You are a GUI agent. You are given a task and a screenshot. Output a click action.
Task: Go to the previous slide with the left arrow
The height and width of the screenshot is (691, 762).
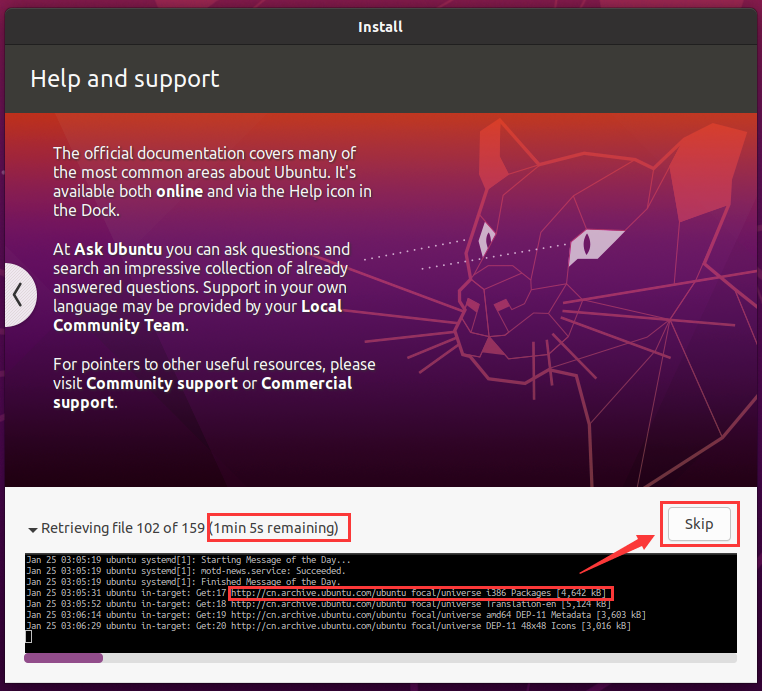tap(19, 294)
